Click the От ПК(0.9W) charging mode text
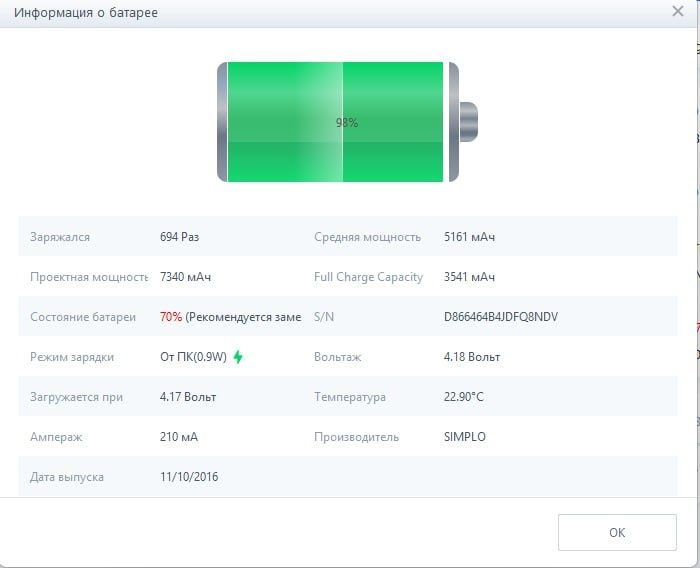The width and height of the screenshot is (700, 568). 194,357
